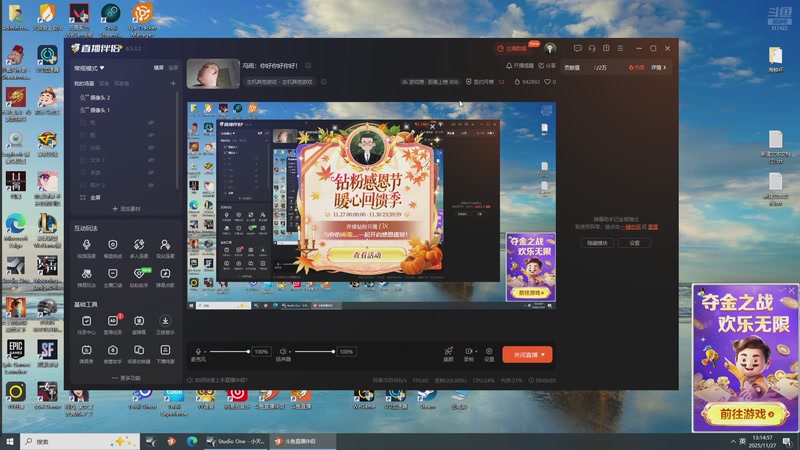Select the 全屏 source row

pyautogui.click(x=126, y=197)
